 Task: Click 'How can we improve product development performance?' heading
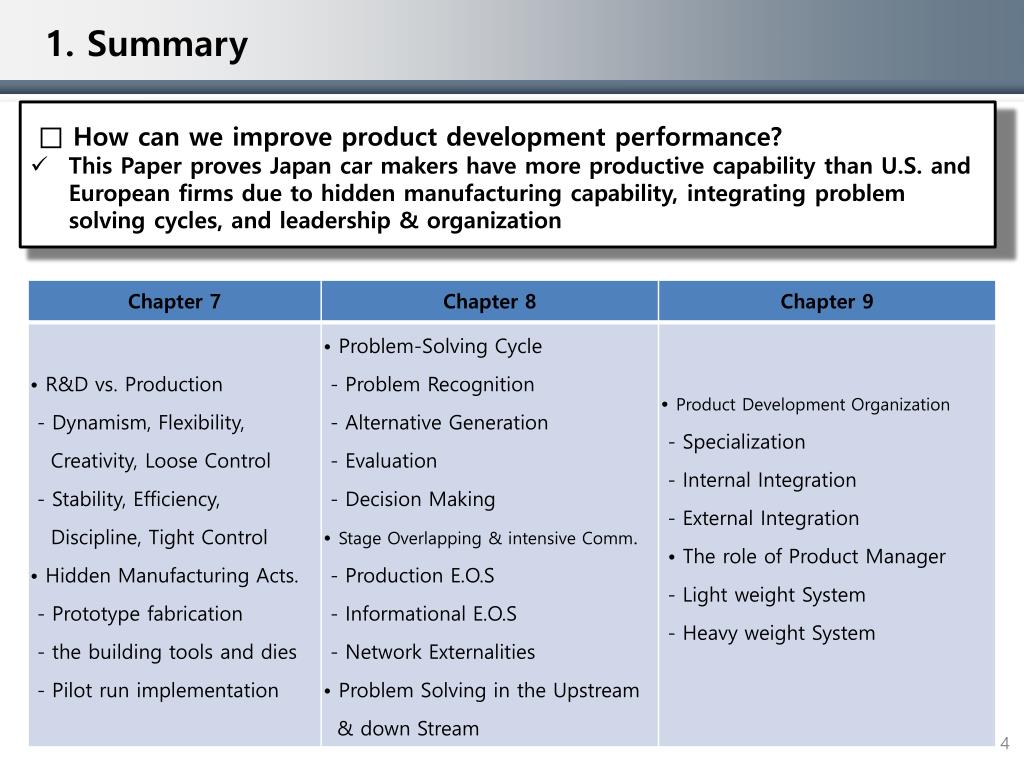(427, 136)
